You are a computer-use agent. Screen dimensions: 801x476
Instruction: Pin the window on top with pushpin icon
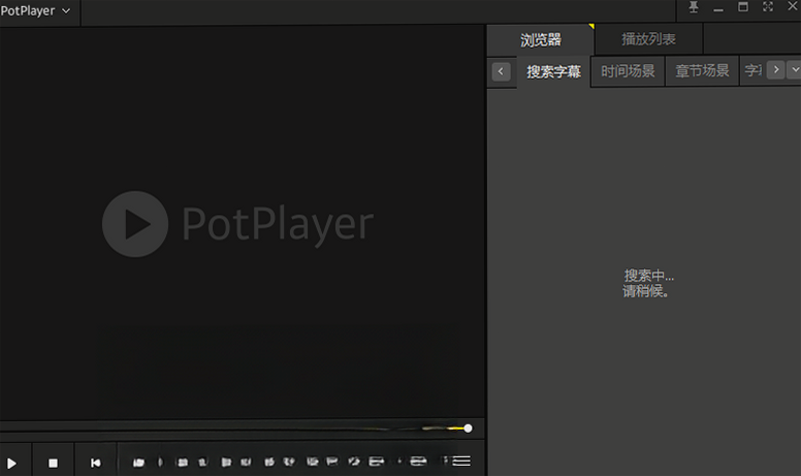[x=693, y=7]
